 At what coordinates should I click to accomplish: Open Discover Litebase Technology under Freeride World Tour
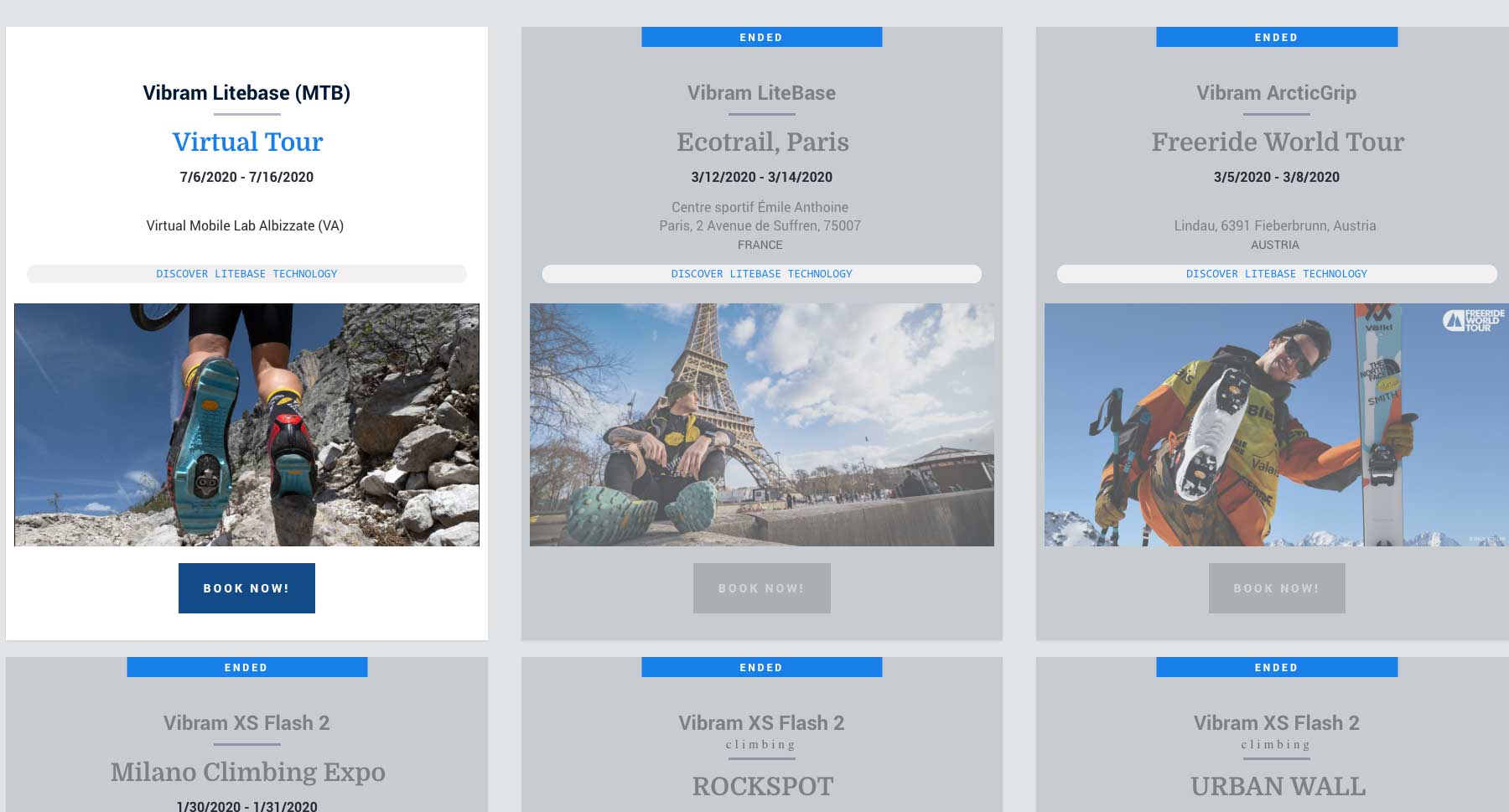pos(1277,274)
